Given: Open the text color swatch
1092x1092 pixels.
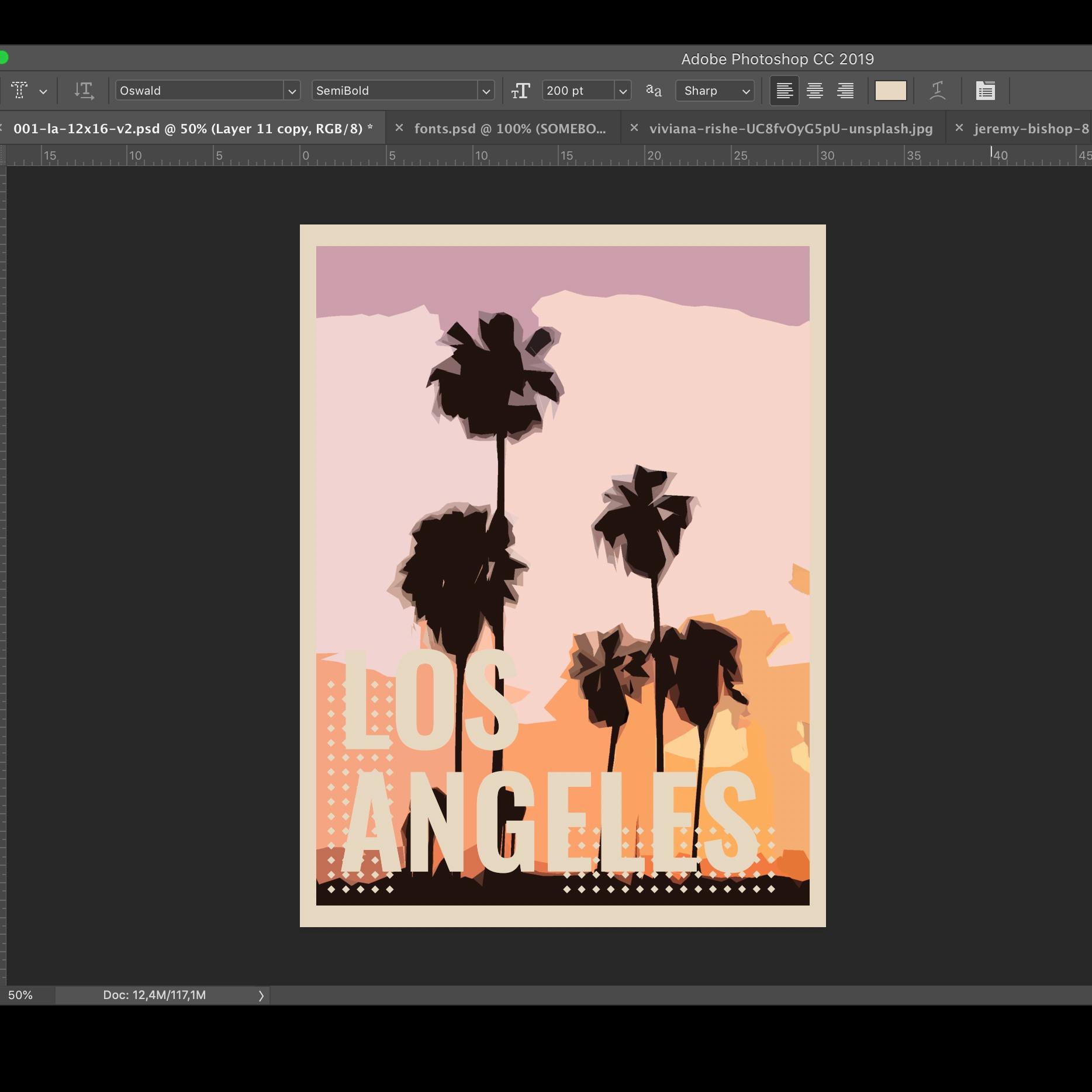Looking at the screenshot, I should [x=890, y=91].
